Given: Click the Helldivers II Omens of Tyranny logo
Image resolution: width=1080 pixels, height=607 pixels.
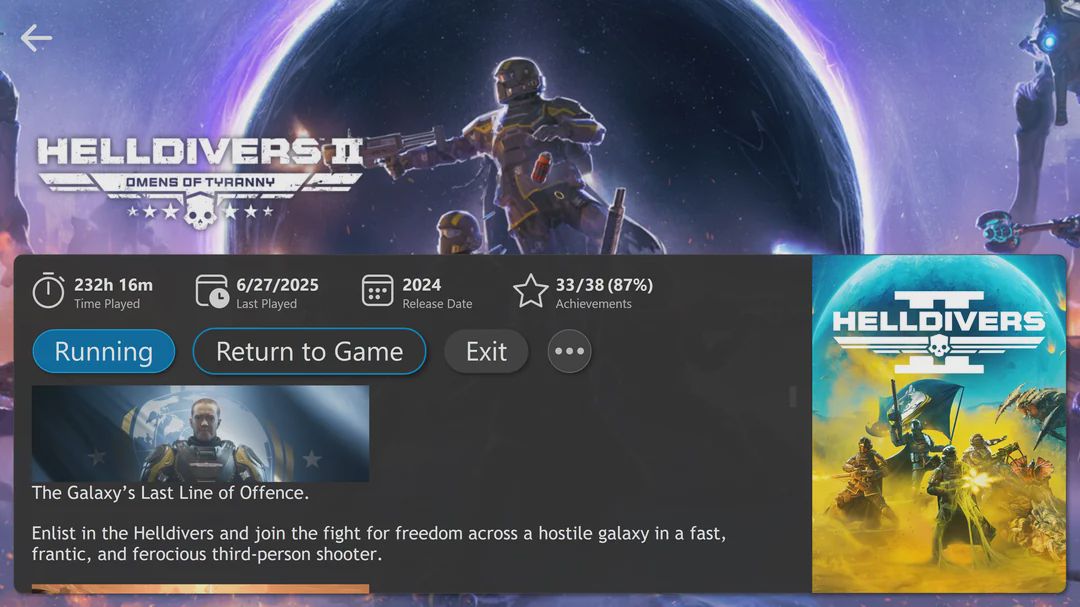Looking at the screenshot, I should click(200, 183).
